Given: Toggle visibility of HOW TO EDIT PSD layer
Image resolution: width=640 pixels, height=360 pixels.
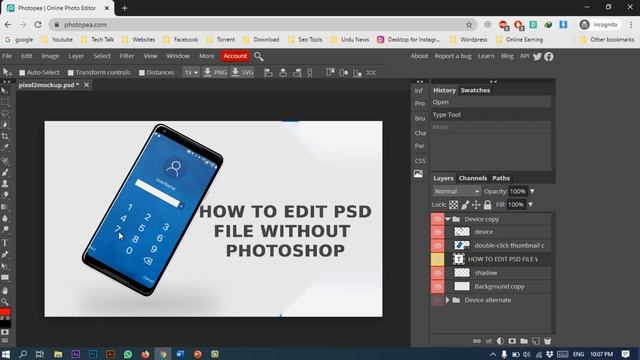Looking at the screenshot, I should (438, 259).
